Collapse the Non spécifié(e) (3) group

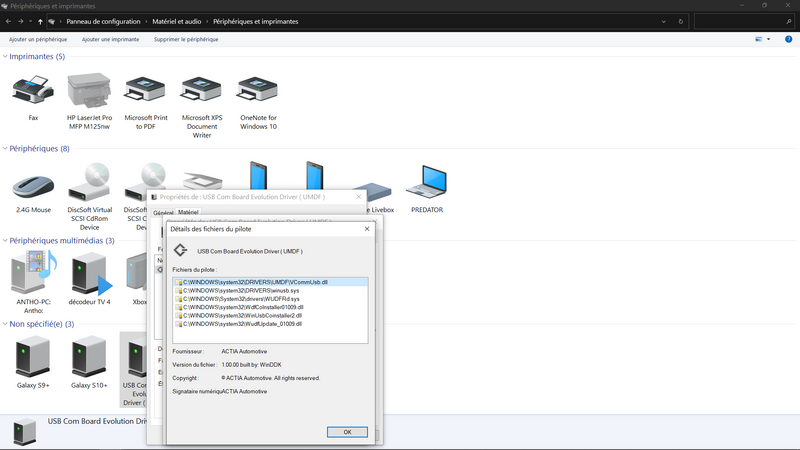(5, 324)
